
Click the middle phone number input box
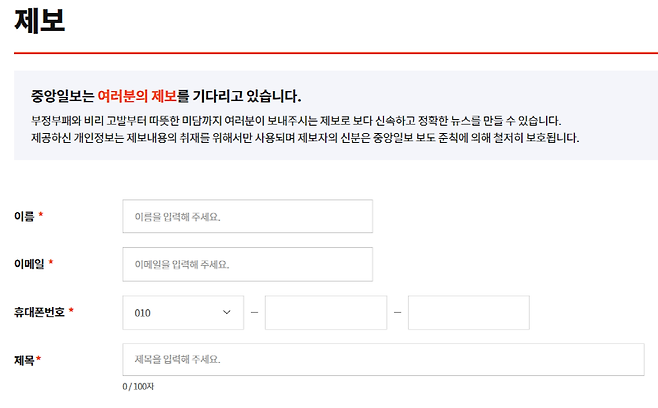coord(326,313)
